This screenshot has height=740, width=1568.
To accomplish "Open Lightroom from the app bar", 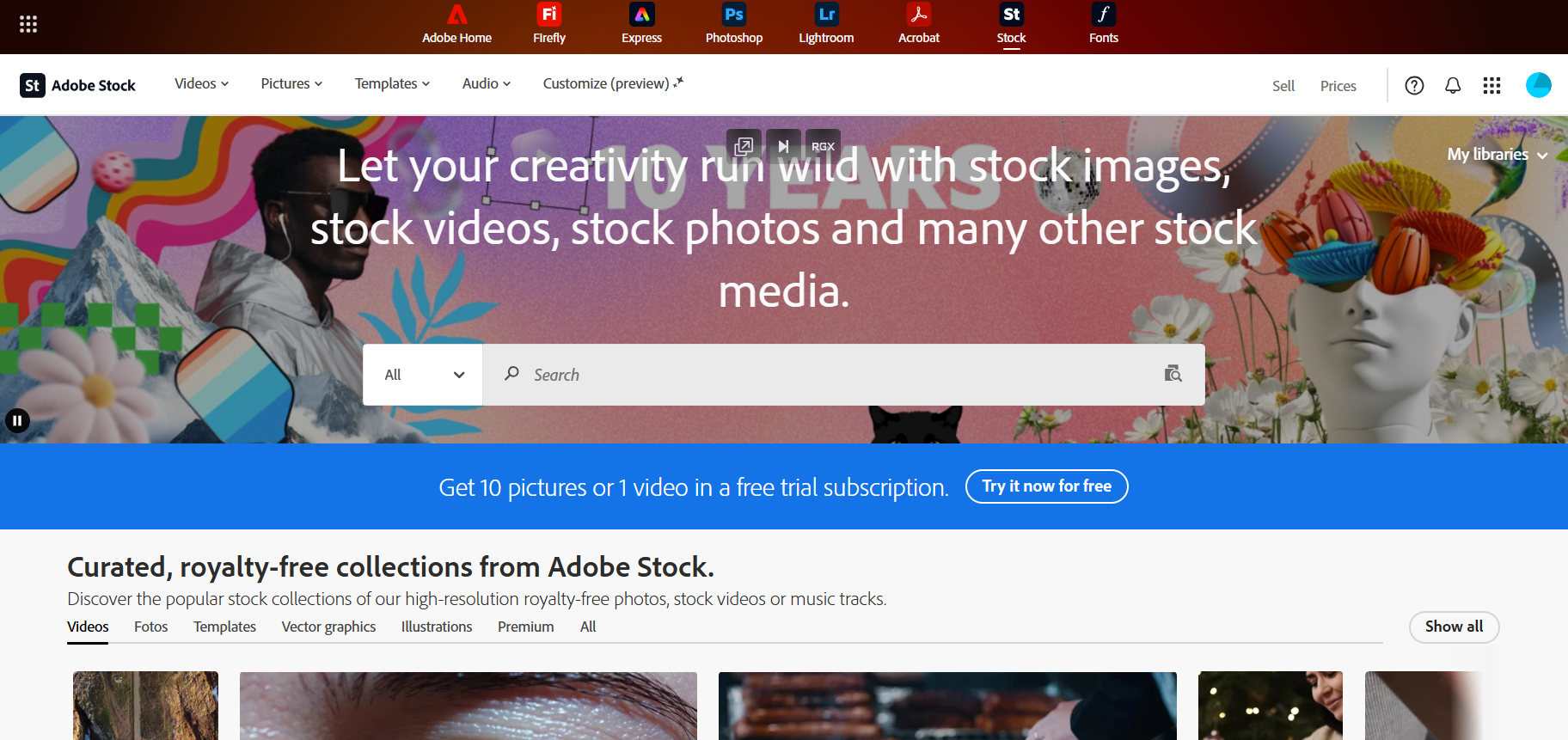I will tap(826, 25).
